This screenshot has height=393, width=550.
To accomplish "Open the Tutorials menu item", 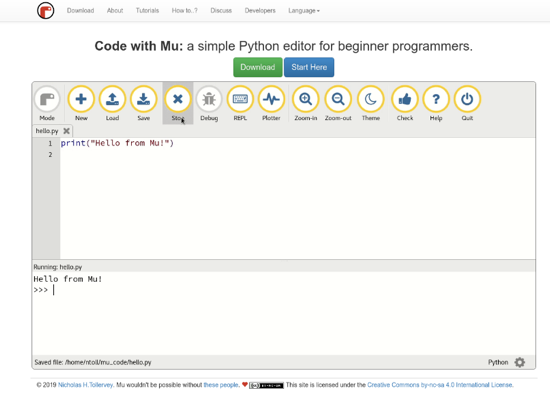I will pyautogui.click(x=147, y=11).
